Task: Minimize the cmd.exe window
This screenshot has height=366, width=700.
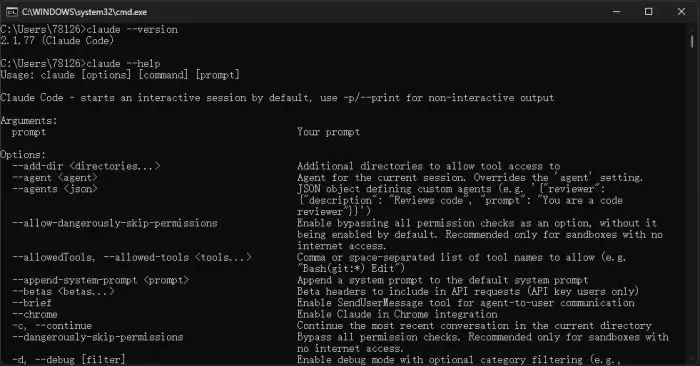Action: click(x=617, y=12)
